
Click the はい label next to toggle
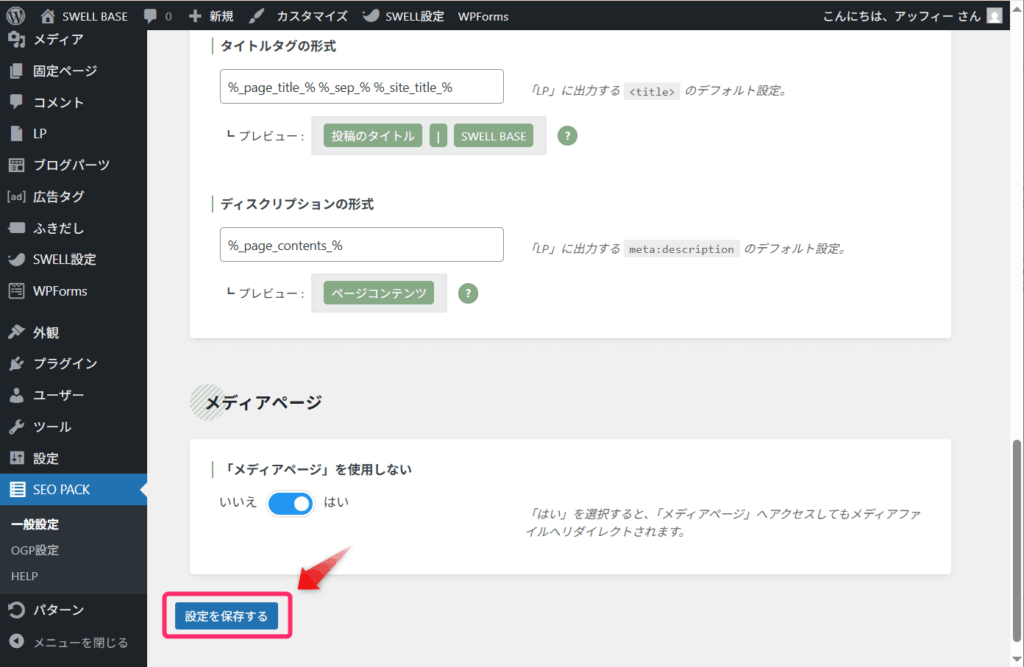pyautogui.click(x=336, y=502)
